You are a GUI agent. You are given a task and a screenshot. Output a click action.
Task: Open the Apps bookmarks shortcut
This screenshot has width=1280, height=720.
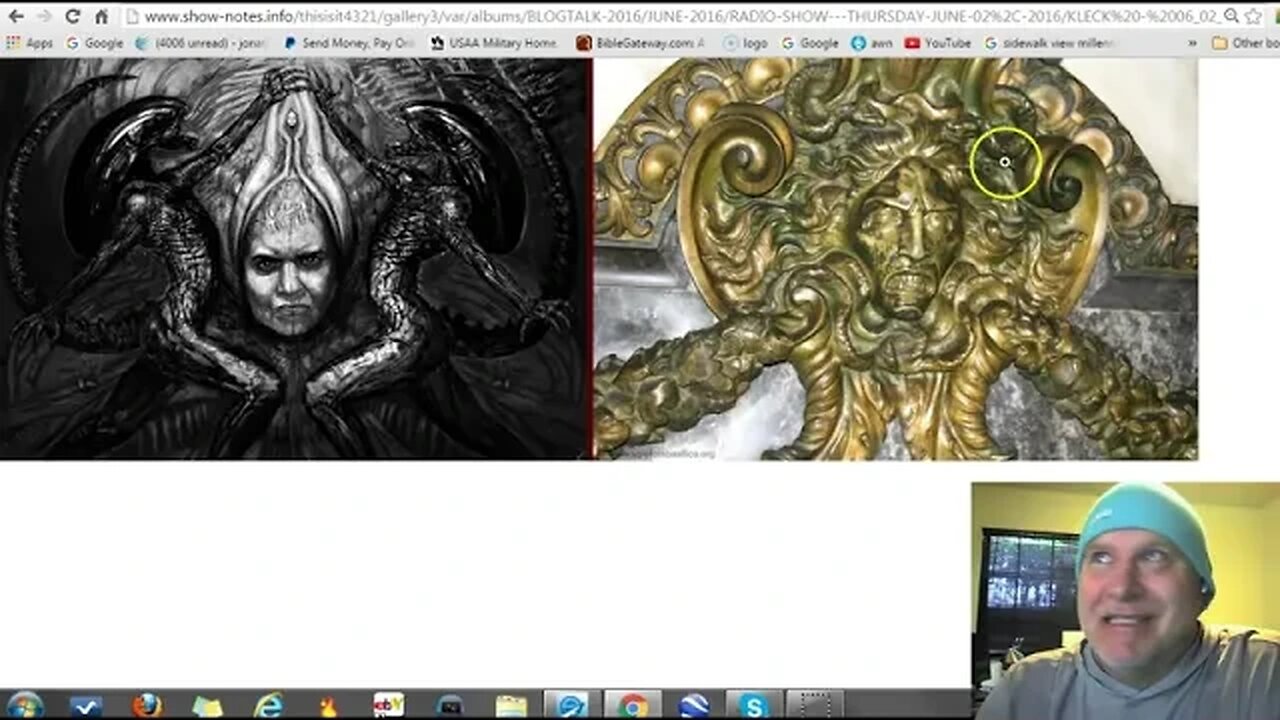29,43
